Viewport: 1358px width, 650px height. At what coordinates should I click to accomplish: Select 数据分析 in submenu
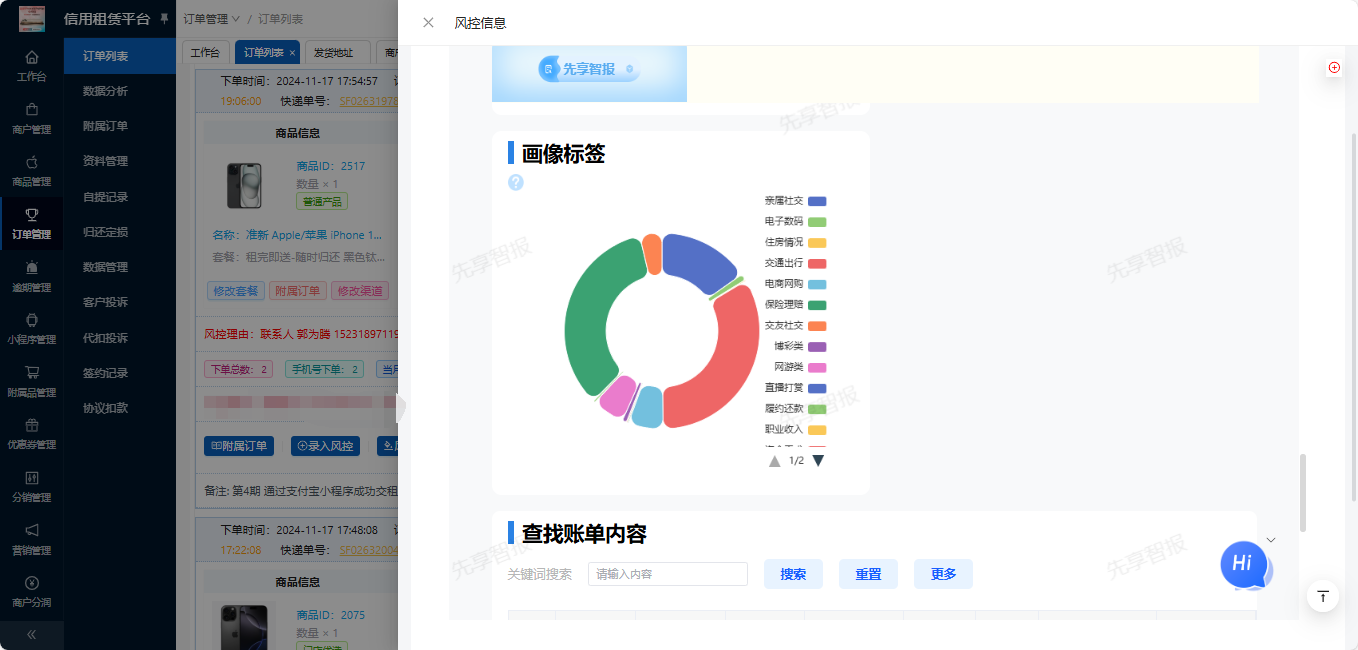pos(105,91)
